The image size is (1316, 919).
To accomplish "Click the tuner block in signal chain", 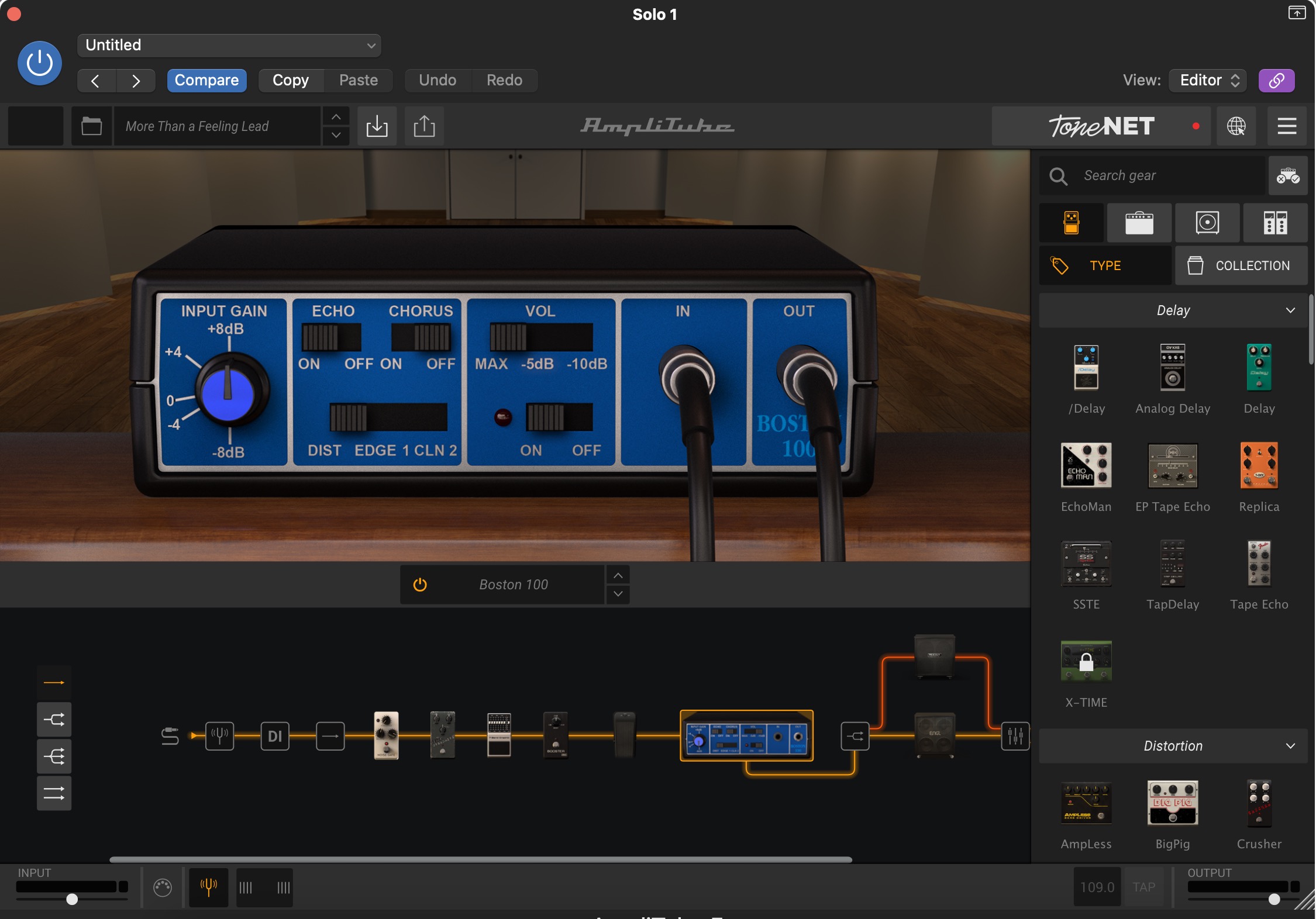I will pos(220,736).
